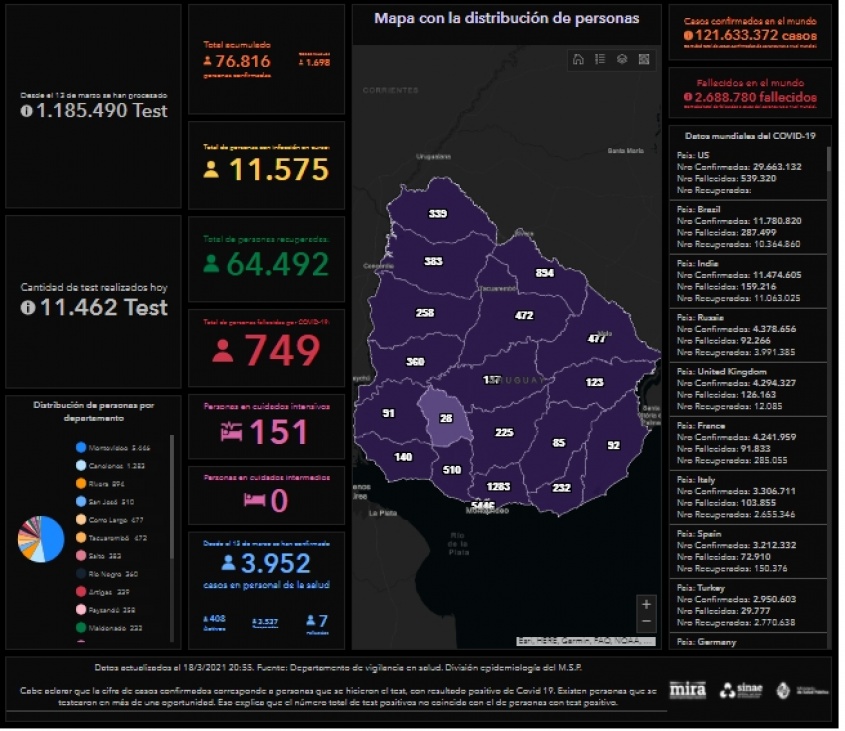Screen dimensions: 845x731
Task: Select Montevideo in the department legend
Action: (110, 448)
